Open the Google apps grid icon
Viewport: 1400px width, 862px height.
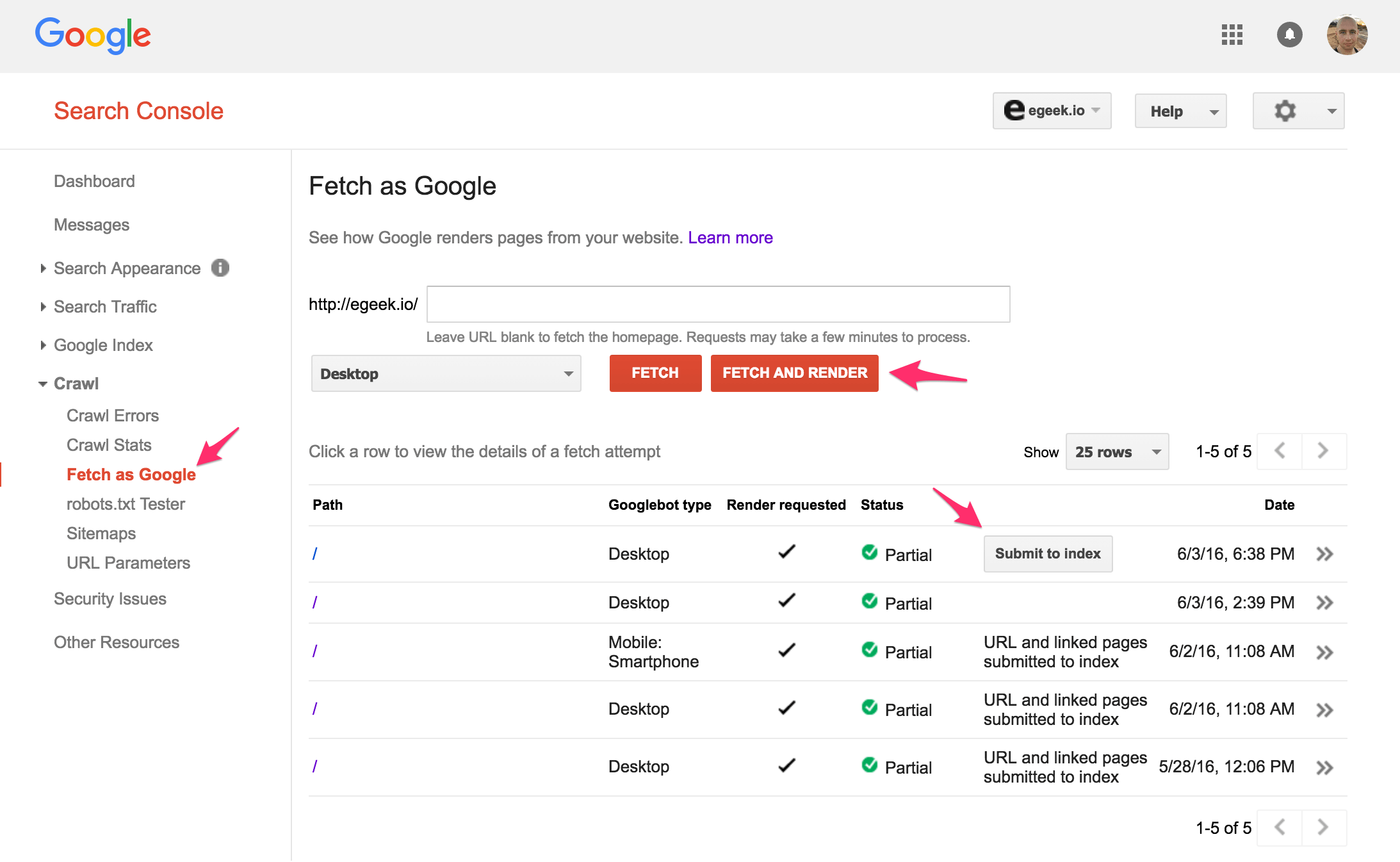[1232, 35]
